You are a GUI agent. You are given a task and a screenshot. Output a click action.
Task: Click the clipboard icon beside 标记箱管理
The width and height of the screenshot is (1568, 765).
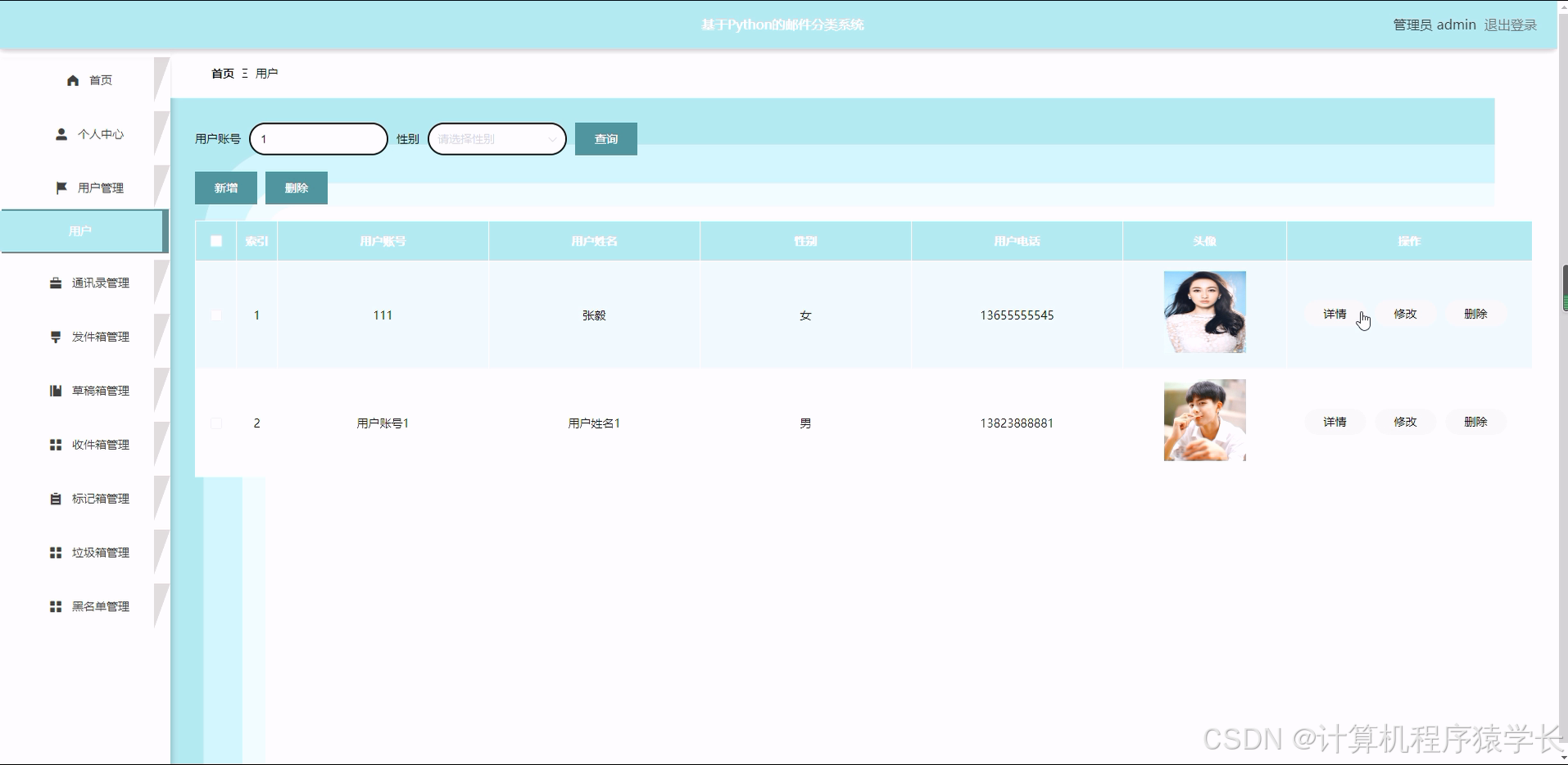point(56,499)
